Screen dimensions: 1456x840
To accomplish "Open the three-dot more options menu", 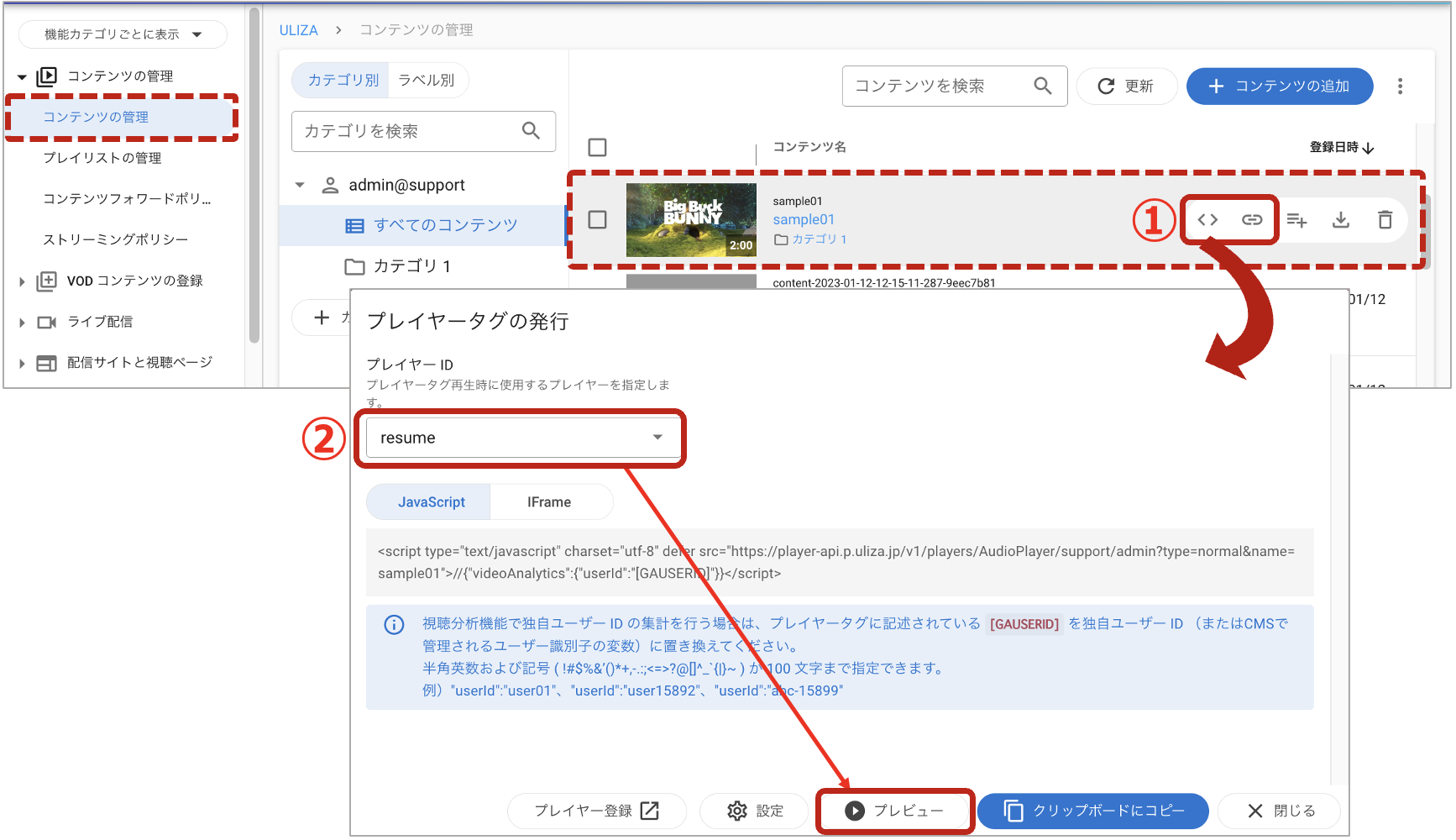I will 1400,87.
